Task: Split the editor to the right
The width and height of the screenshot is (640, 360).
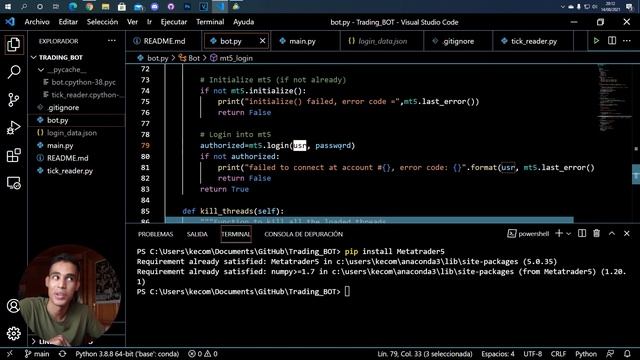Action: tap(612, 41)
